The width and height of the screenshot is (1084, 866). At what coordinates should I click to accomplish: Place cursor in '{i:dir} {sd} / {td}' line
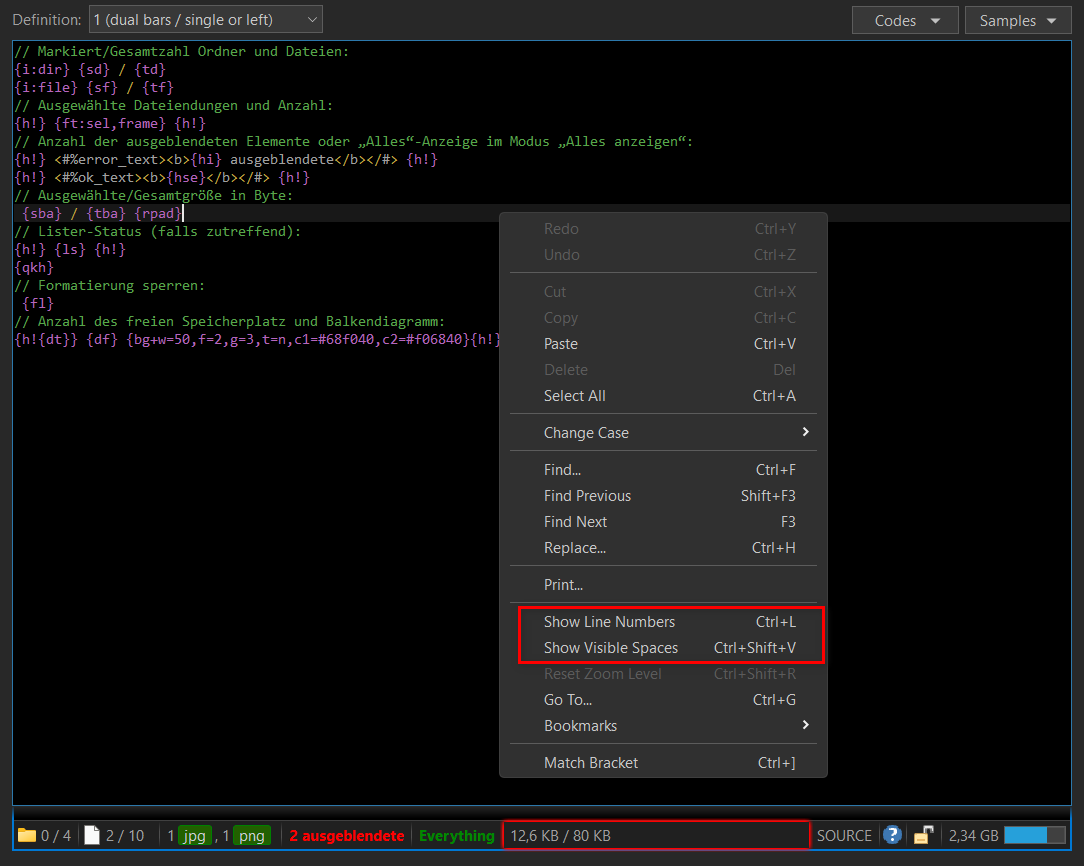90,70
